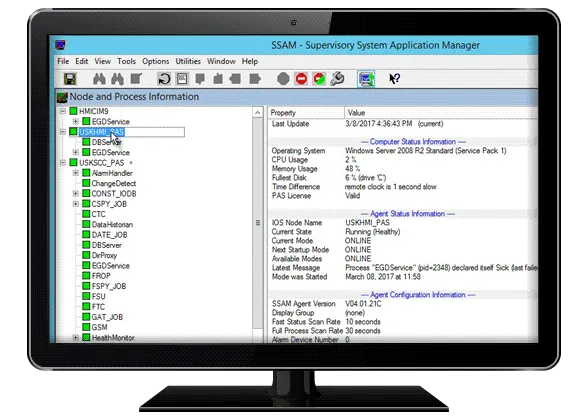This screenshot has width=587, height=420.
Task: Open the Window menu
Action: coord(221,61)
